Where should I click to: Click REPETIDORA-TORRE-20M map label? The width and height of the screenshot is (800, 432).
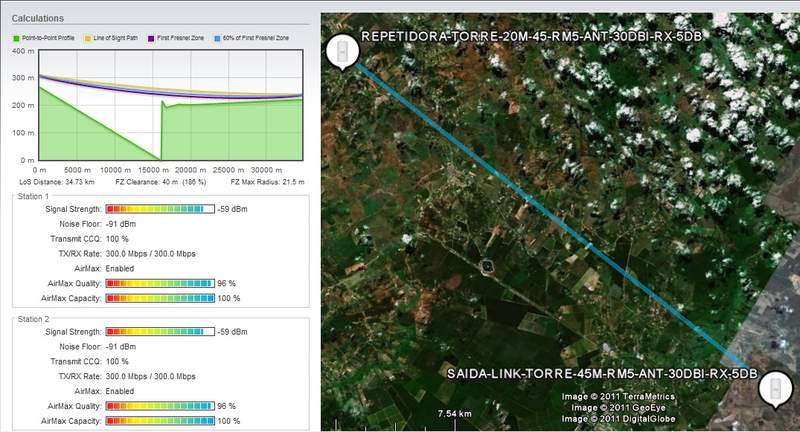coord(531,36)
